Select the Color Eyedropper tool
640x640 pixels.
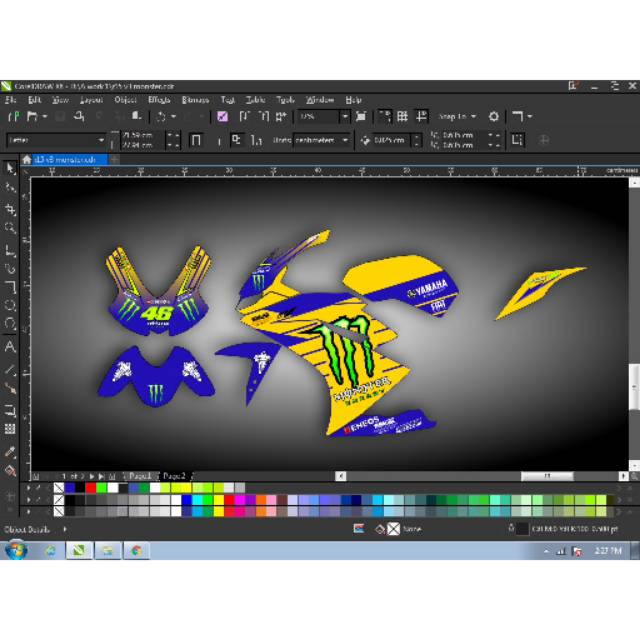pos(10,452)
